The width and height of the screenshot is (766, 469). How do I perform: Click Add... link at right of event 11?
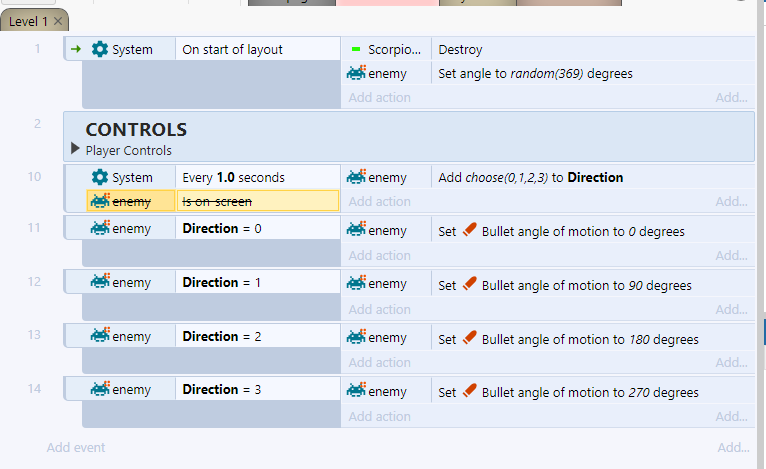(x=731, y=256)
